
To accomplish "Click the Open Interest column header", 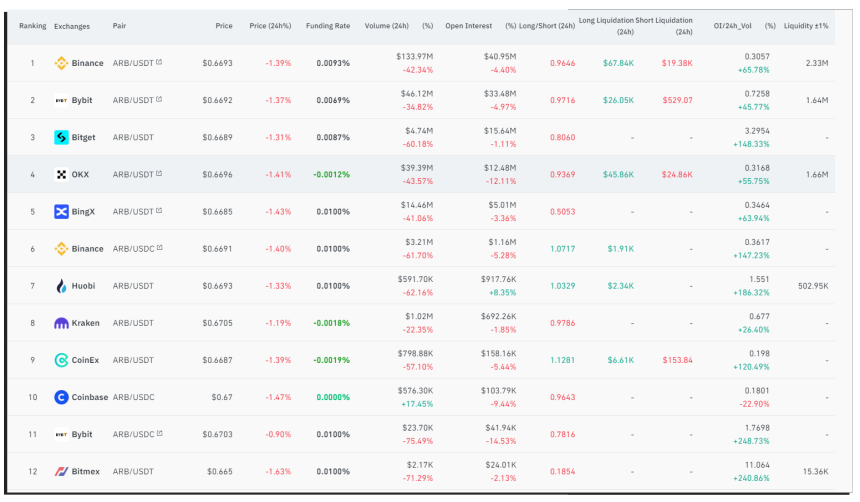I will pyautogui.click(x=467, y=25).
